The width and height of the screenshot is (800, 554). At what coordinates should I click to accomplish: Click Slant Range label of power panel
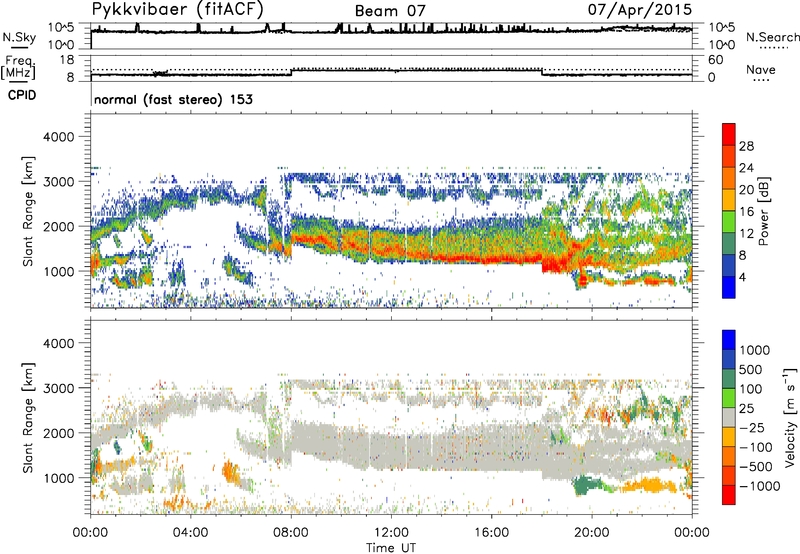tap(28, 211)
